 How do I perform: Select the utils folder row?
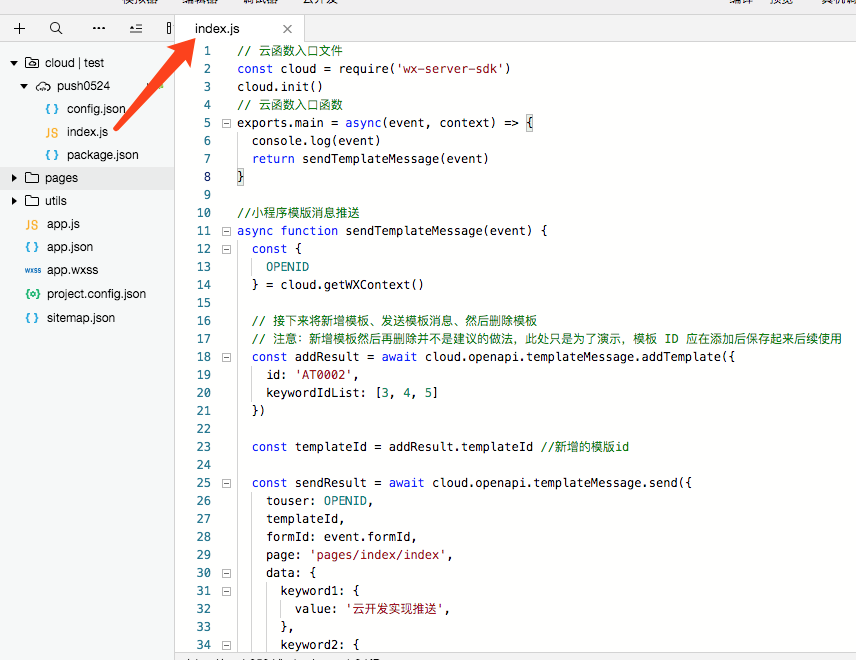pyautogui.click(x=87, y=201)
